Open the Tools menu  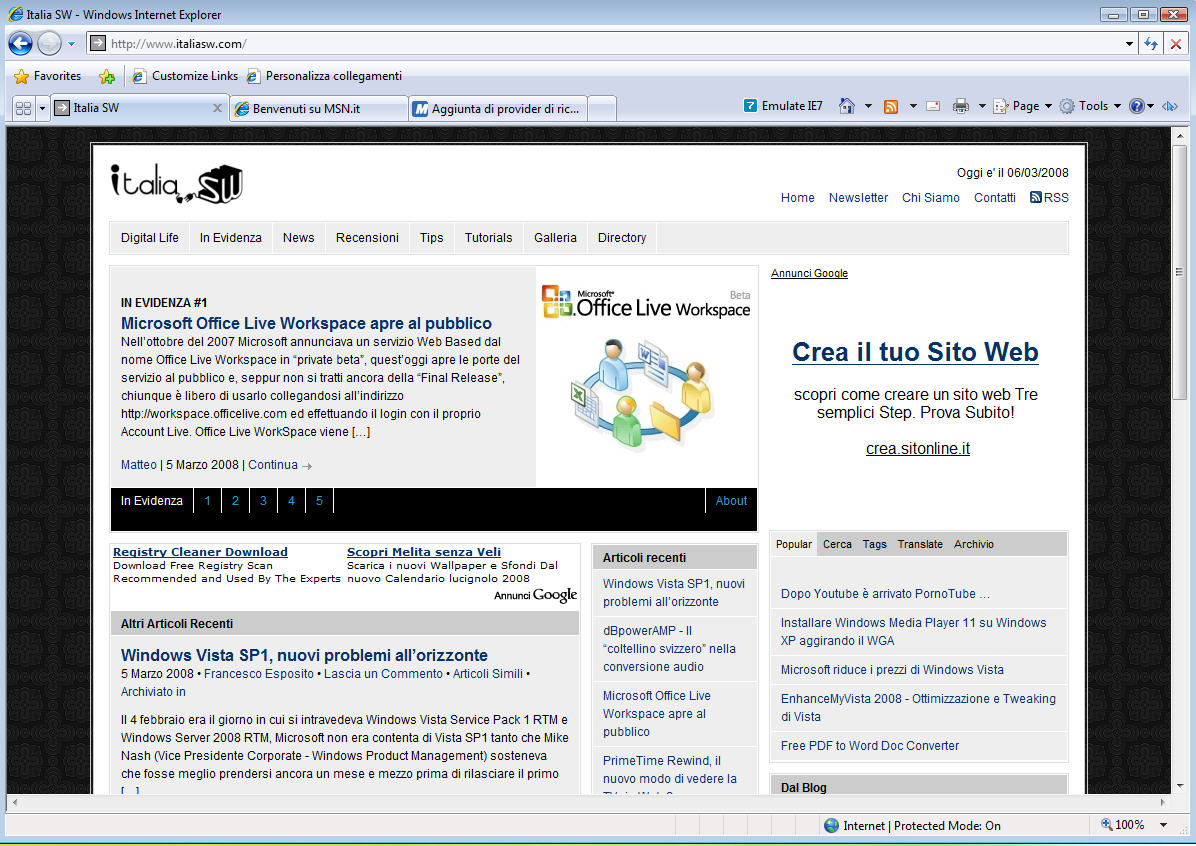point(1090,106)
